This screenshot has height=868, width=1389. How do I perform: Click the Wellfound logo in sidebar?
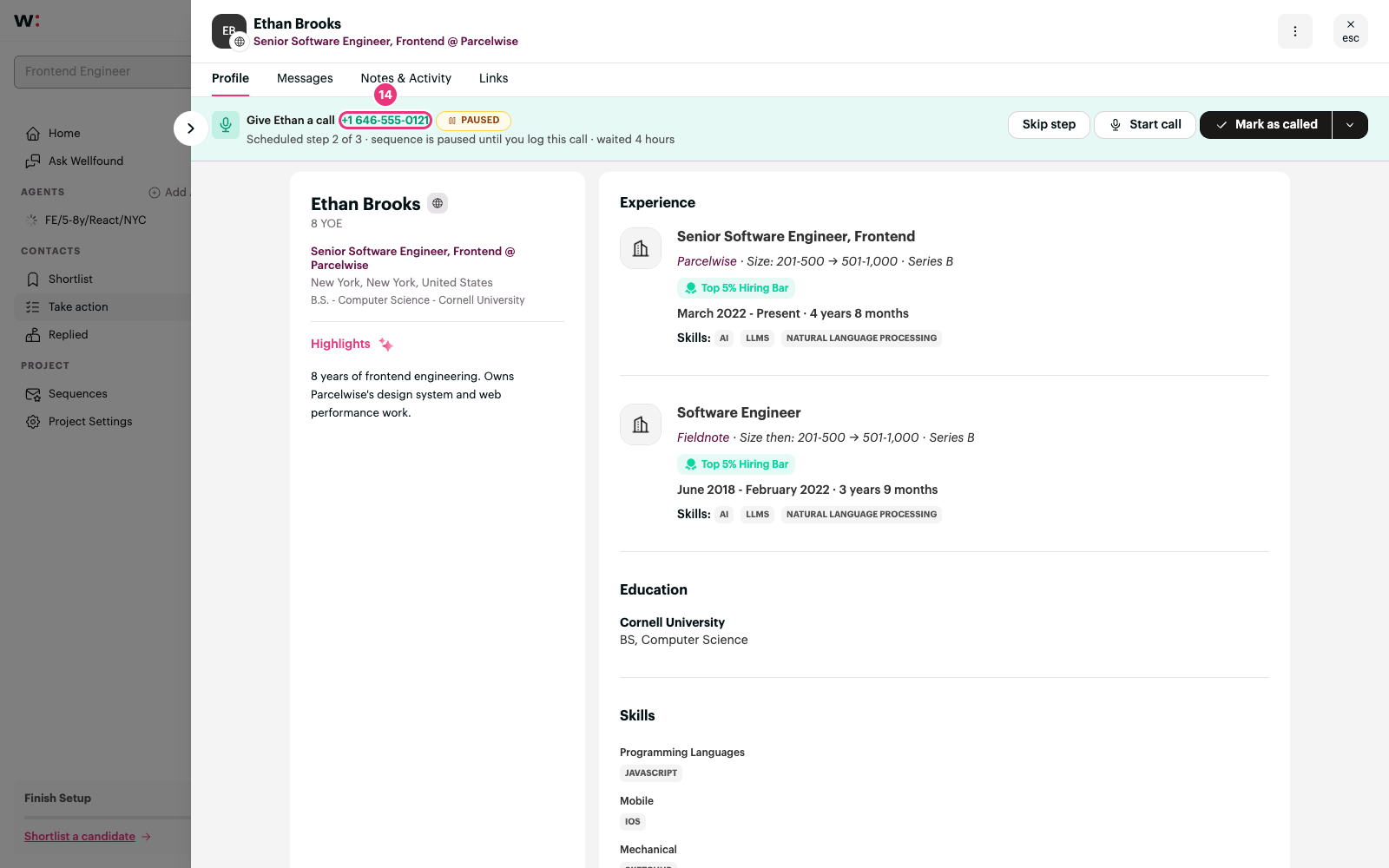coord(27,21)
